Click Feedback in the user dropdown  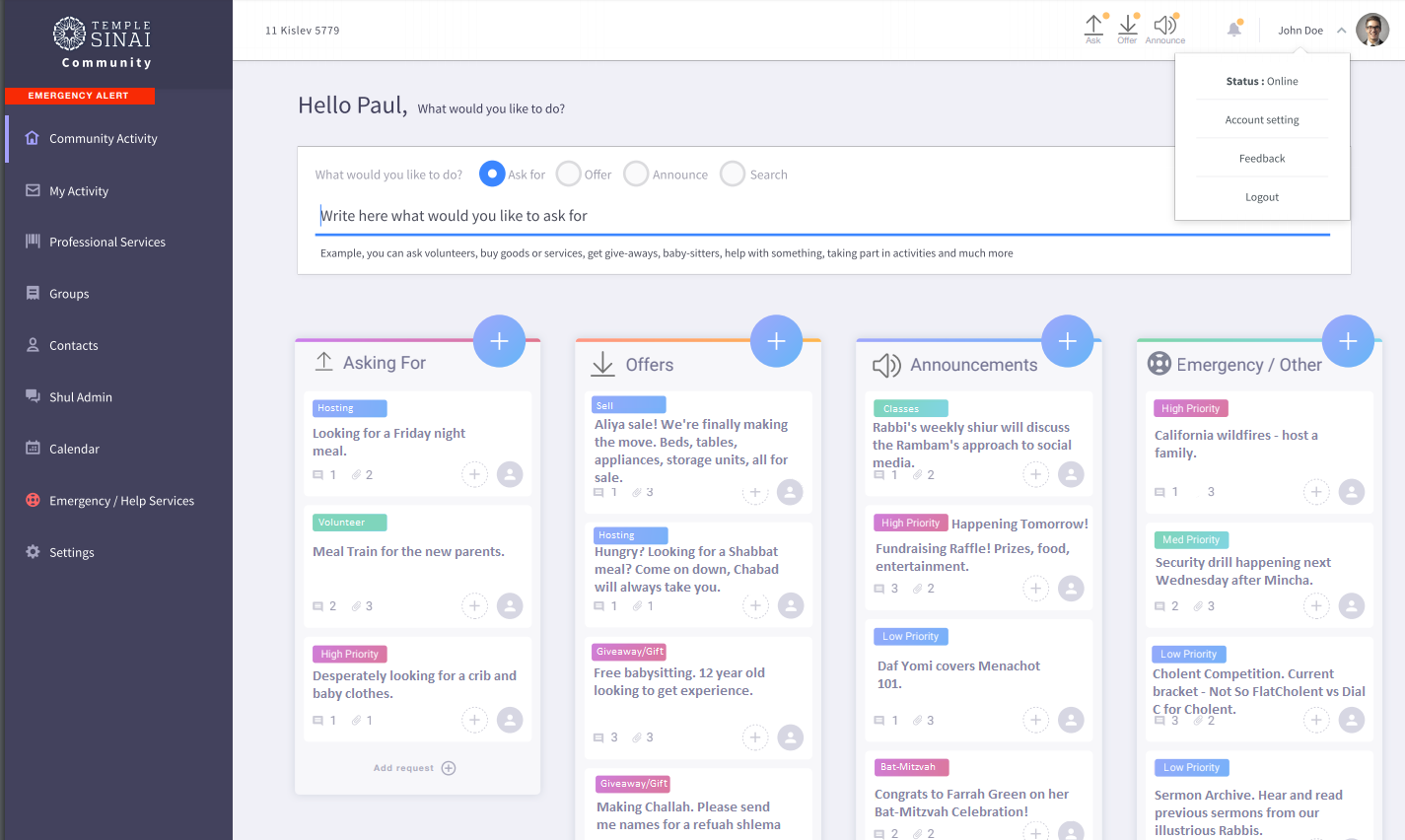(x=1262, y=159)
